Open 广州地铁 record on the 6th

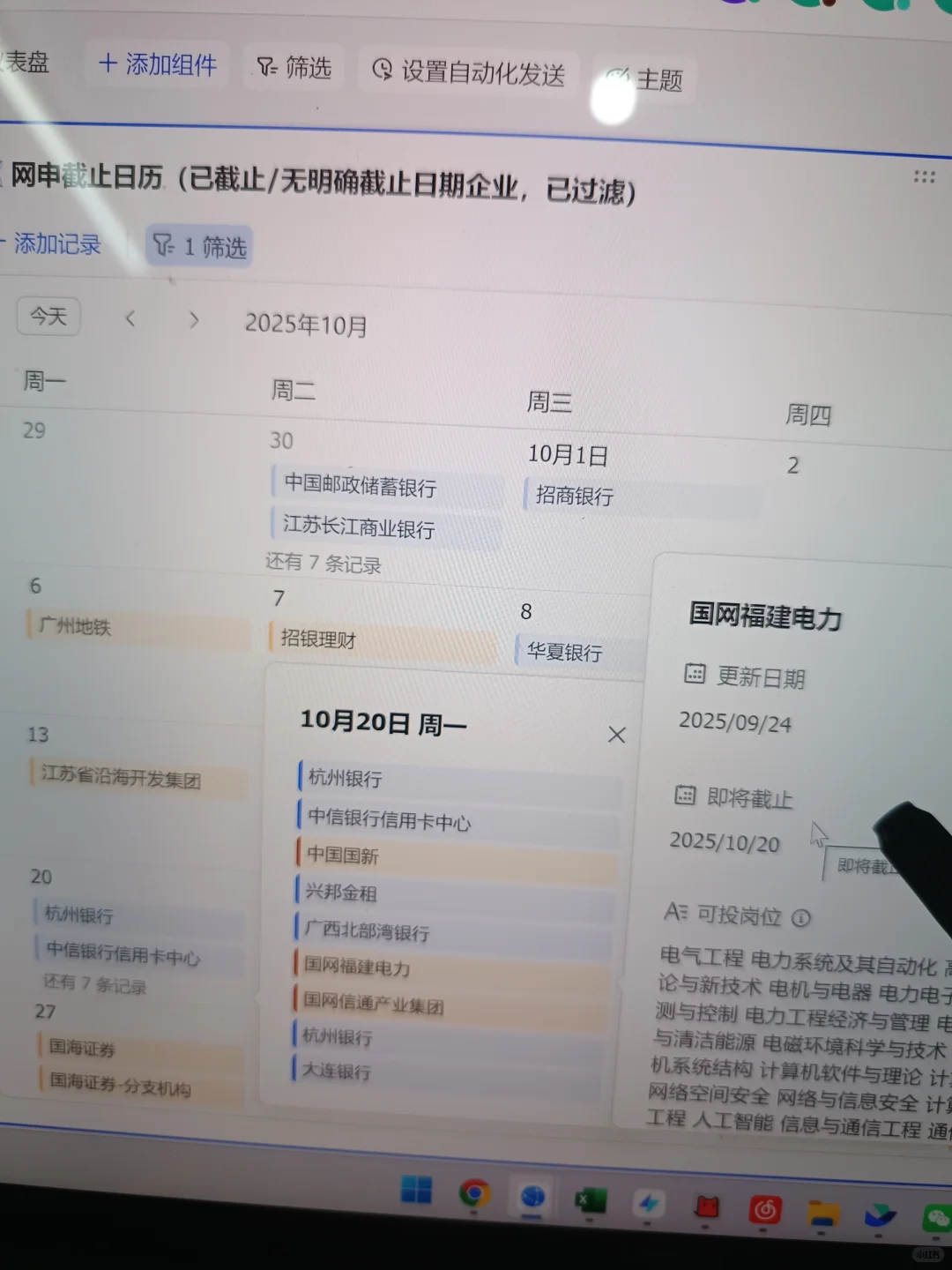tap(138, 628)
